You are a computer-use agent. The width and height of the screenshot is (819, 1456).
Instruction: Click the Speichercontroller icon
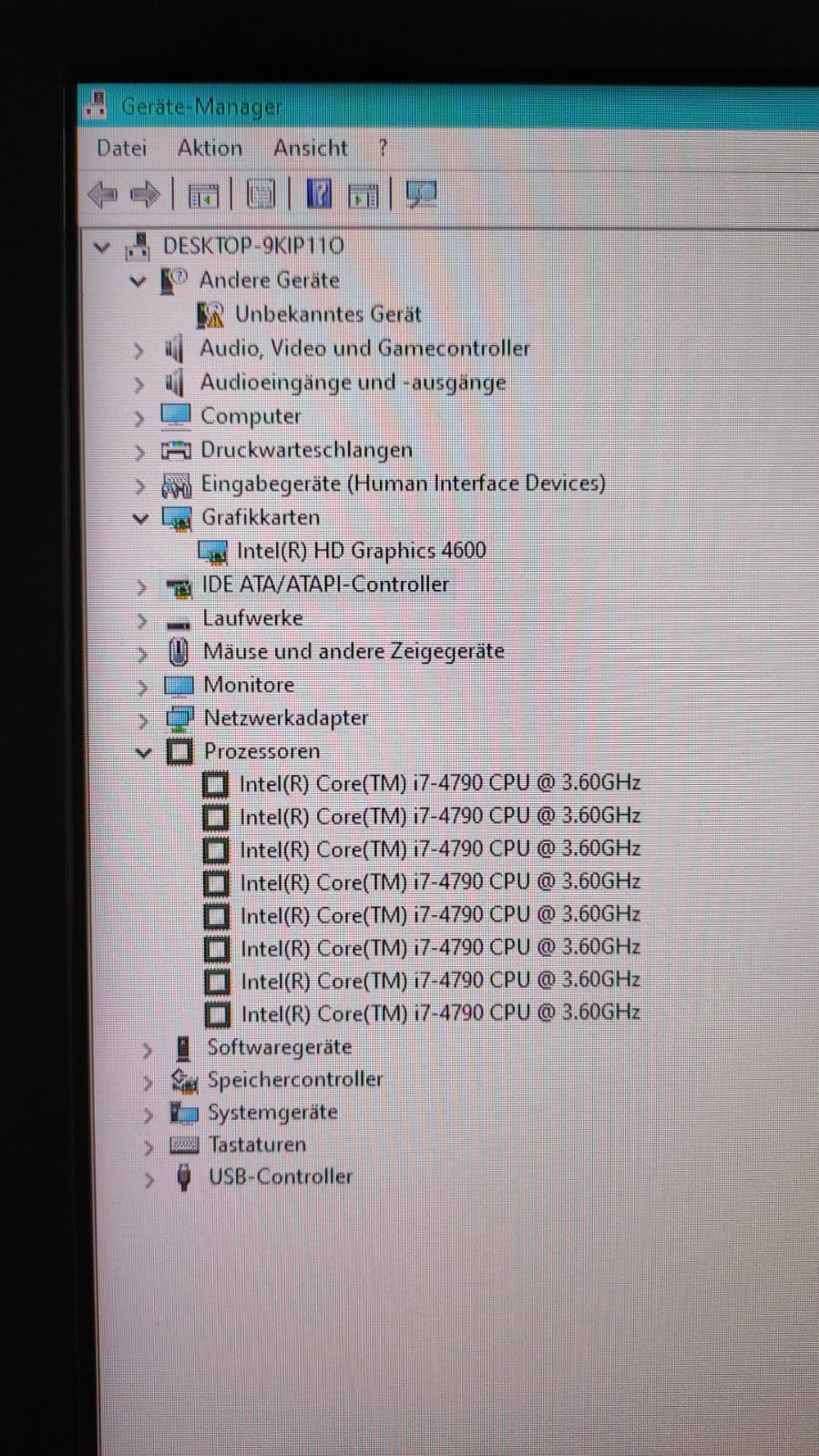coord(184,1080)
